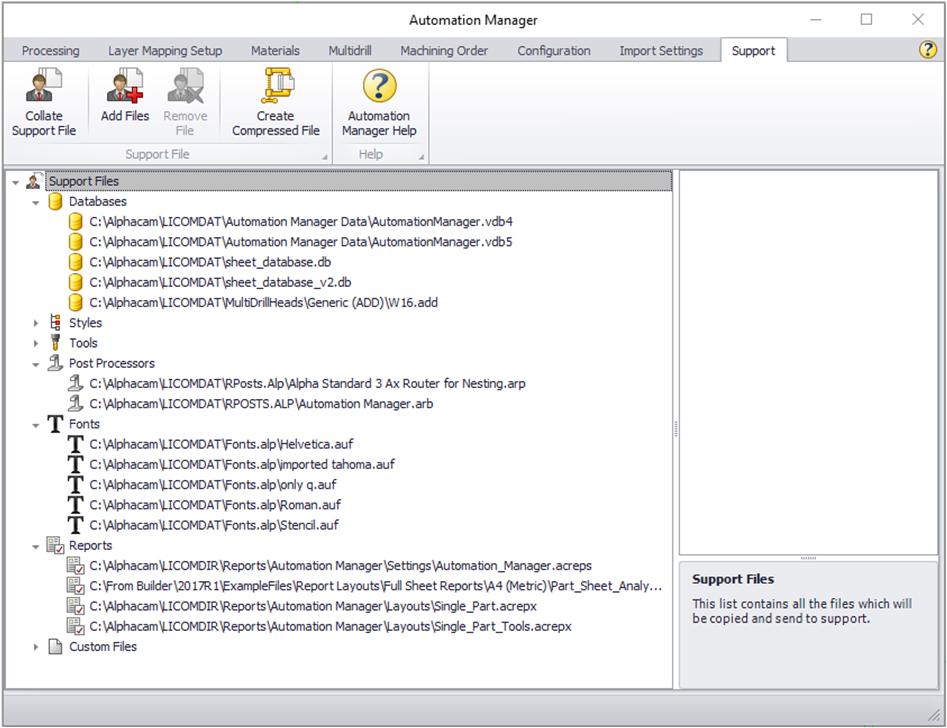Click report icon beside Automation_Manager.acreps

(x=75, y=565)
